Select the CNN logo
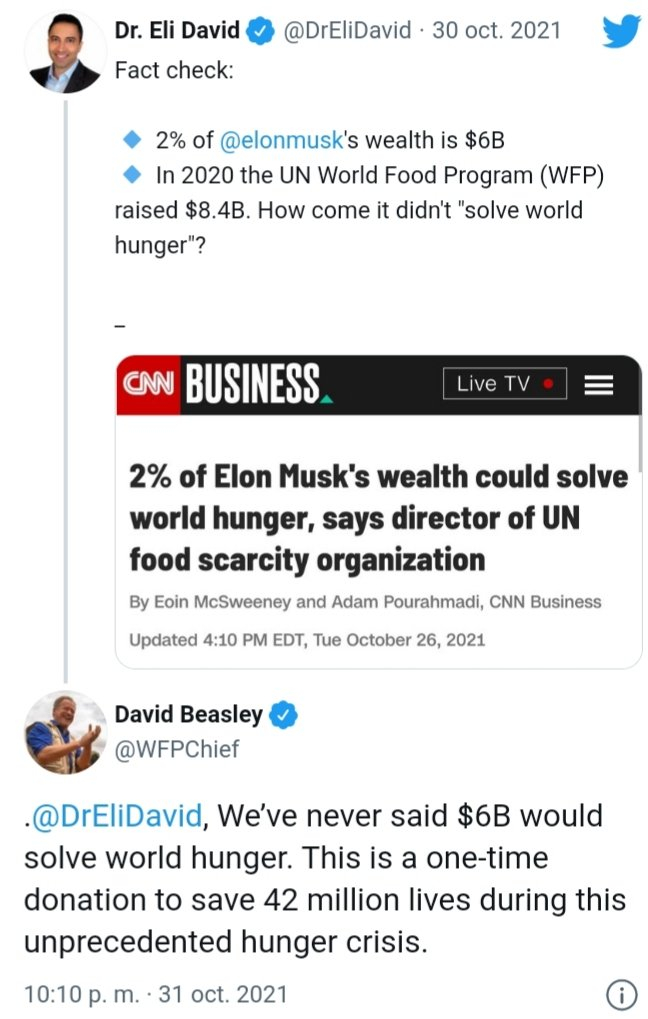The width and height of the screenshot is (648, 1019). [147, 380]
